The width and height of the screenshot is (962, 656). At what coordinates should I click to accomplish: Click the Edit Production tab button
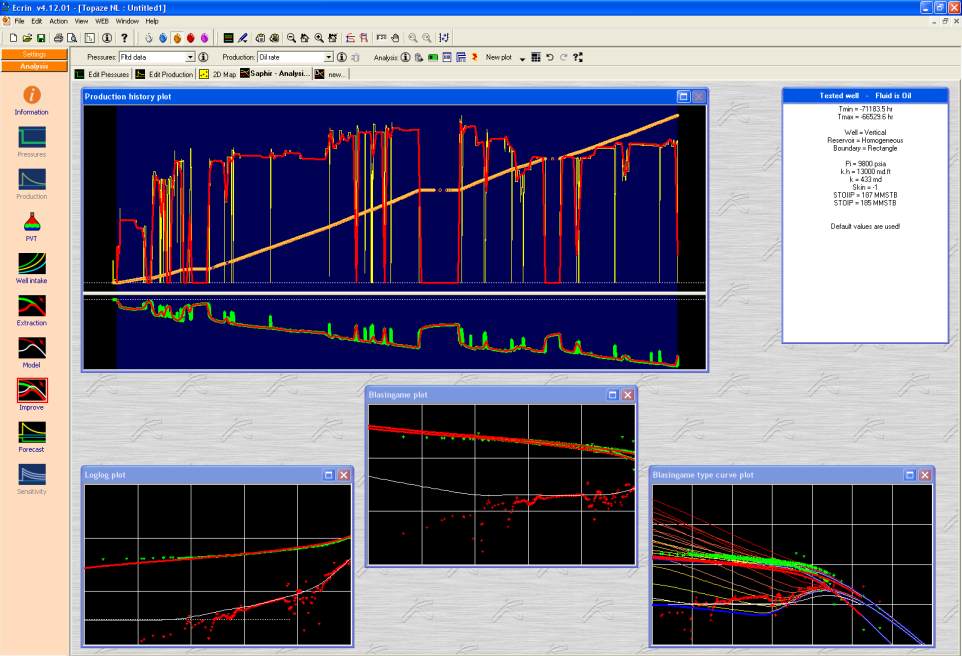click(x=164, y=74)
